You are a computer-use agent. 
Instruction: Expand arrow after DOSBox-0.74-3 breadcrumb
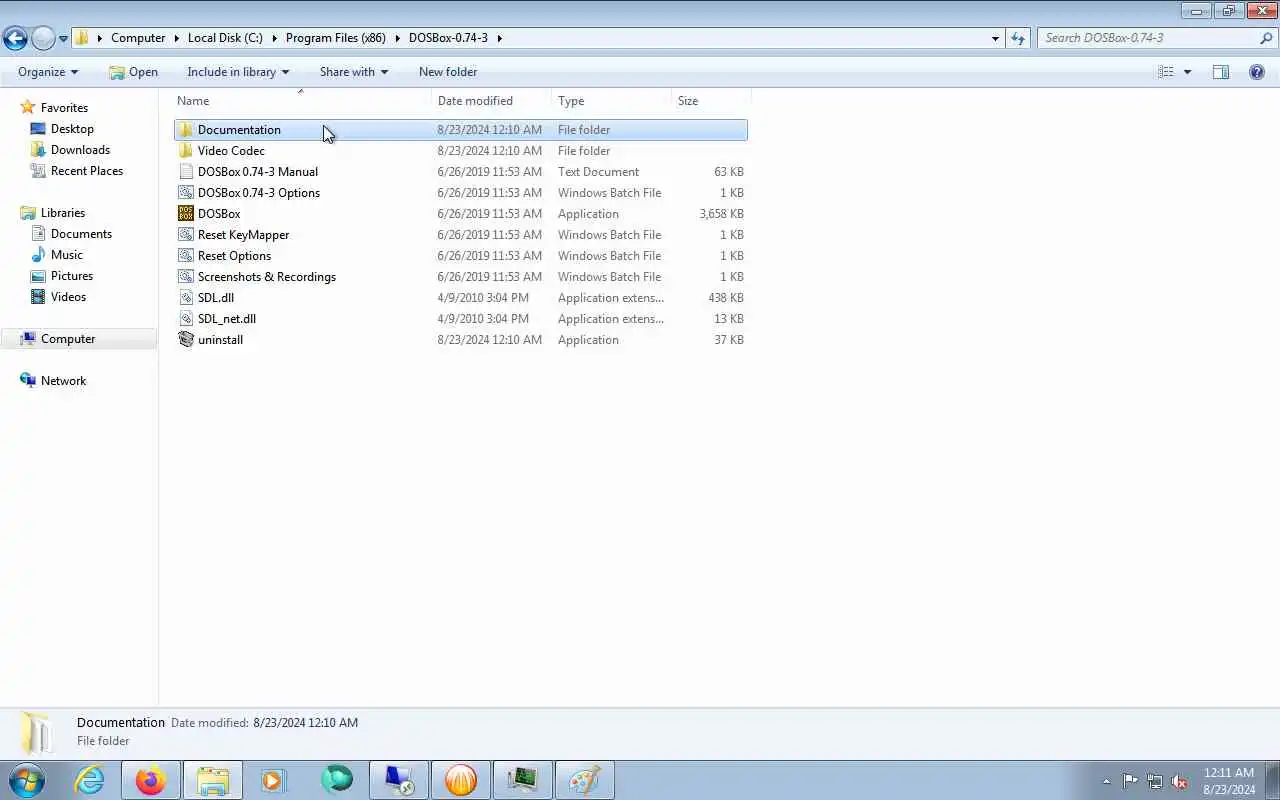click(499, 38)
